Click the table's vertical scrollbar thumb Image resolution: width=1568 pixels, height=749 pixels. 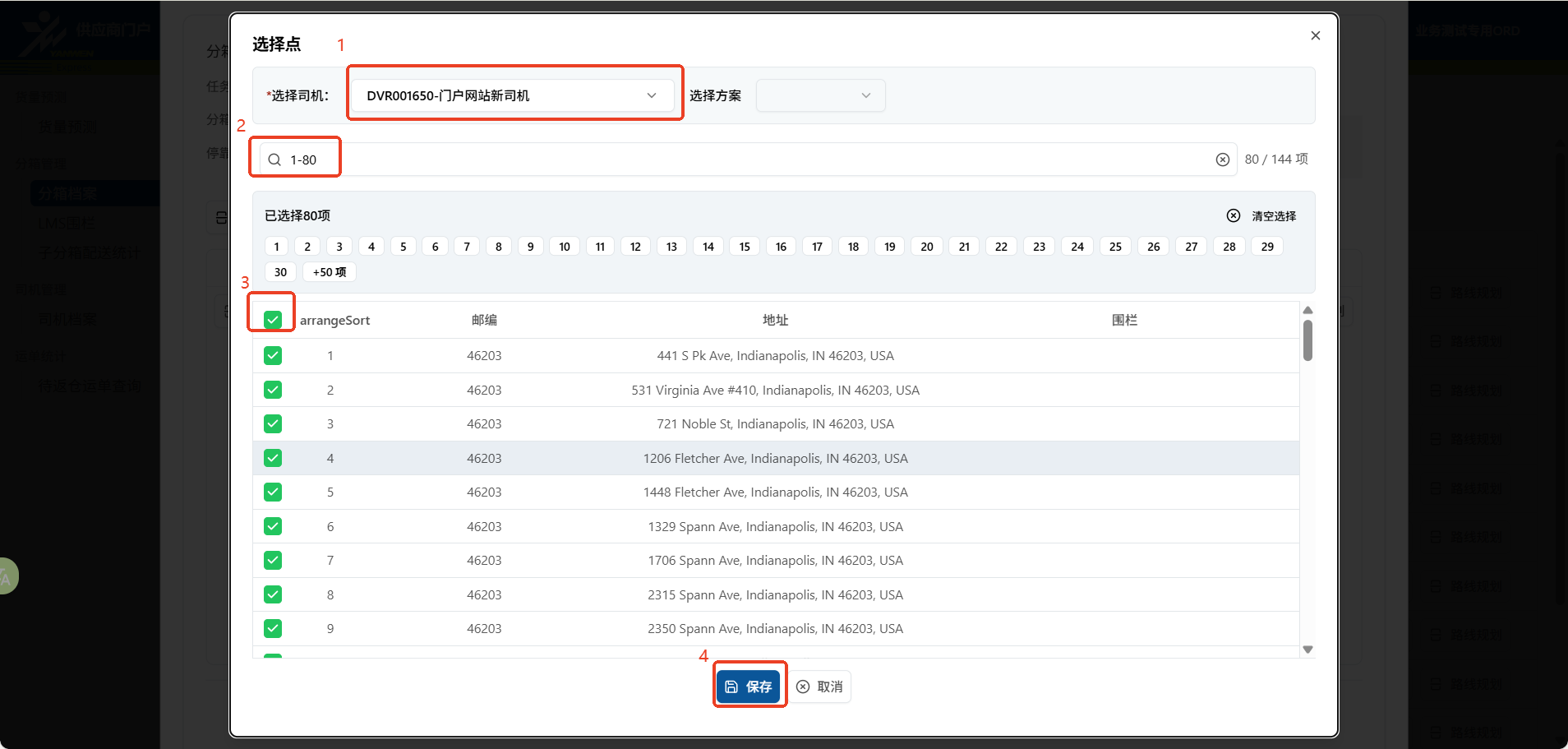point(1307,340)
